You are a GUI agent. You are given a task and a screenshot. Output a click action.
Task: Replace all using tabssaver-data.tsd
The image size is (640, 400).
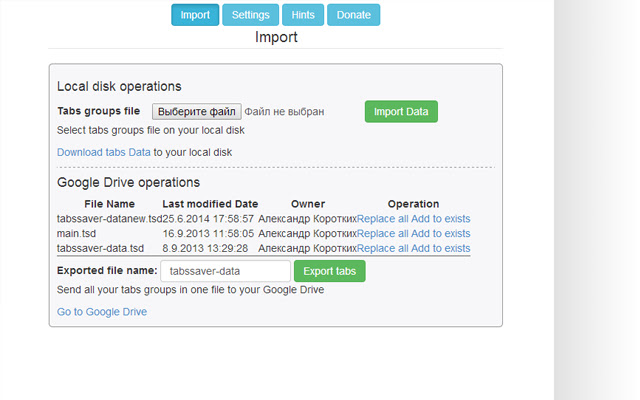[381, 248]
